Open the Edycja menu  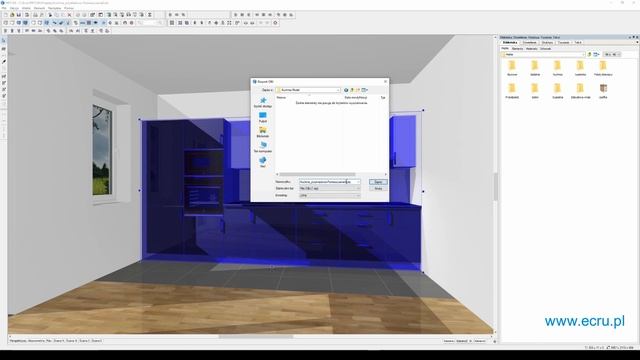click(x=14, y=8)
